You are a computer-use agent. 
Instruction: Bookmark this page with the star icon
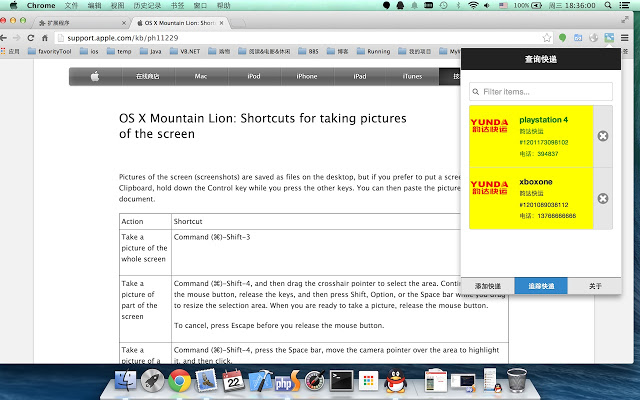click(547, 38)
